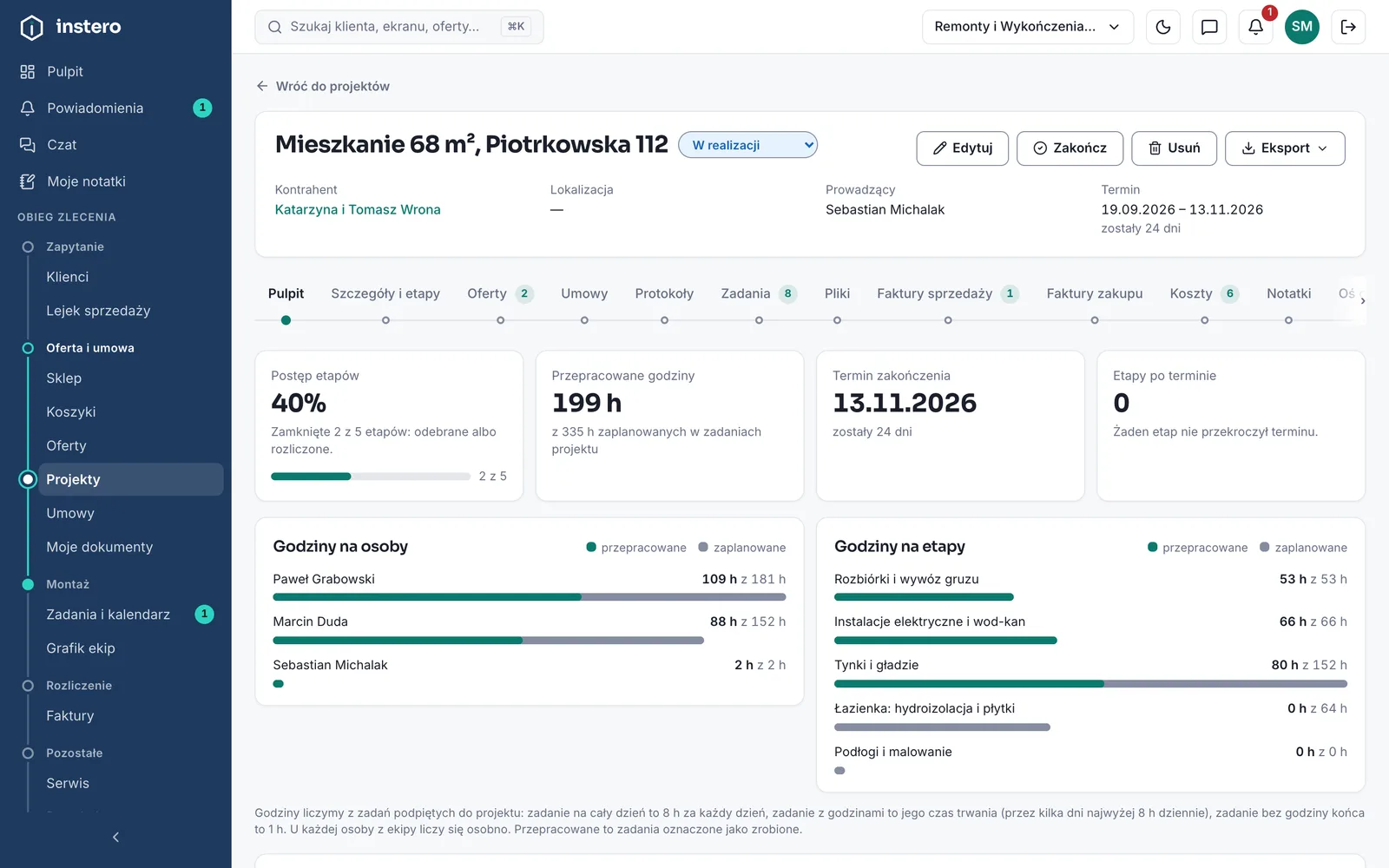
Task: Toggle dark mode moon icon
Action: (x=1163, y=27)
